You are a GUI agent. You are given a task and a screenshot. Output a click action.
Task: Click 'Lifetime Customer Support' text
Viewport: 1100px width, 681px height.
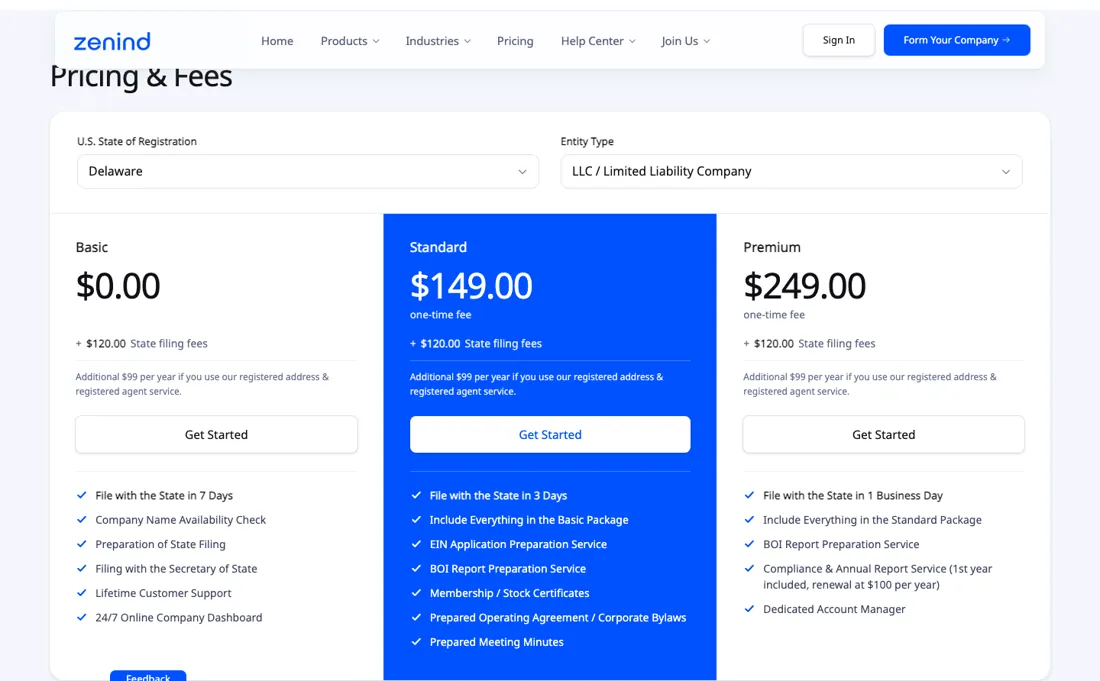163,593
